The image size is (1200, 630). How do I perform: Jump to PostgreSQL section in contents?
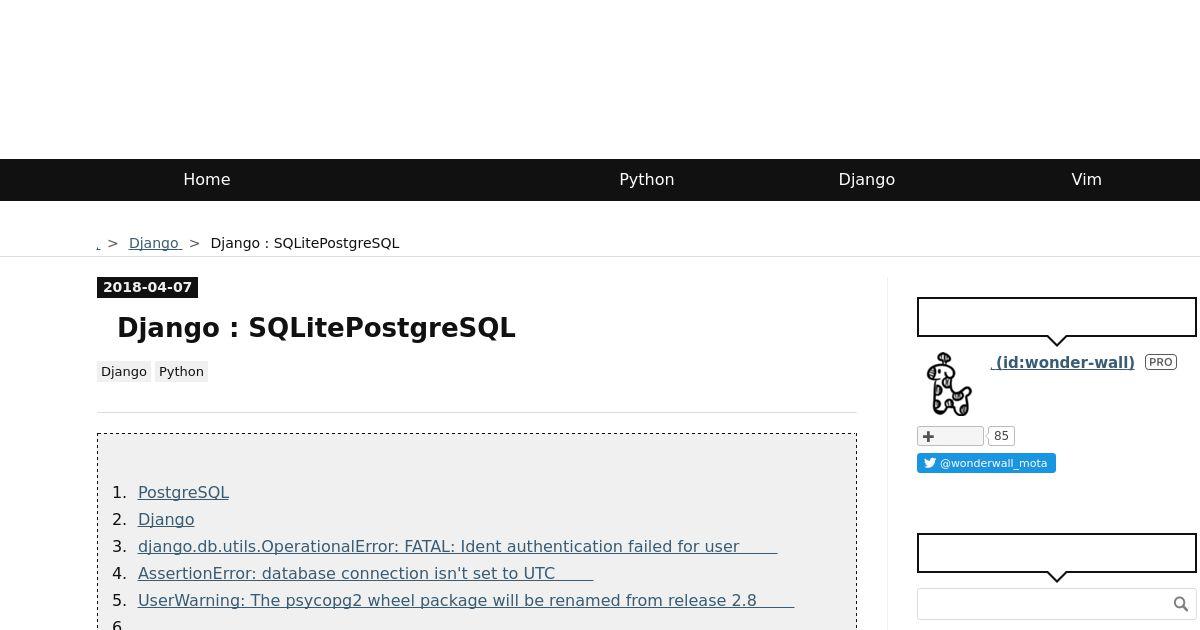coord(183,492)
